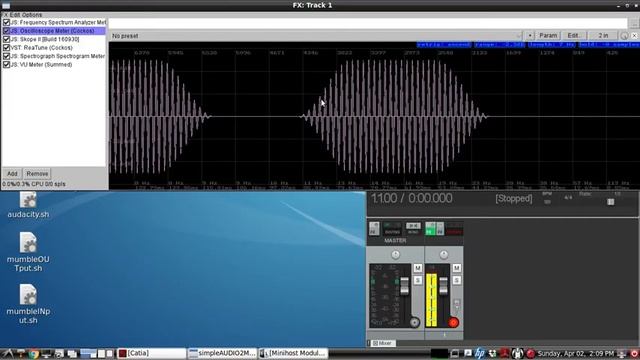Click the transport time display 1.1.00 / 0:00.000
The height and width of the screenshot is (360, 640).
pyautogui.click(x=411, y=198)
